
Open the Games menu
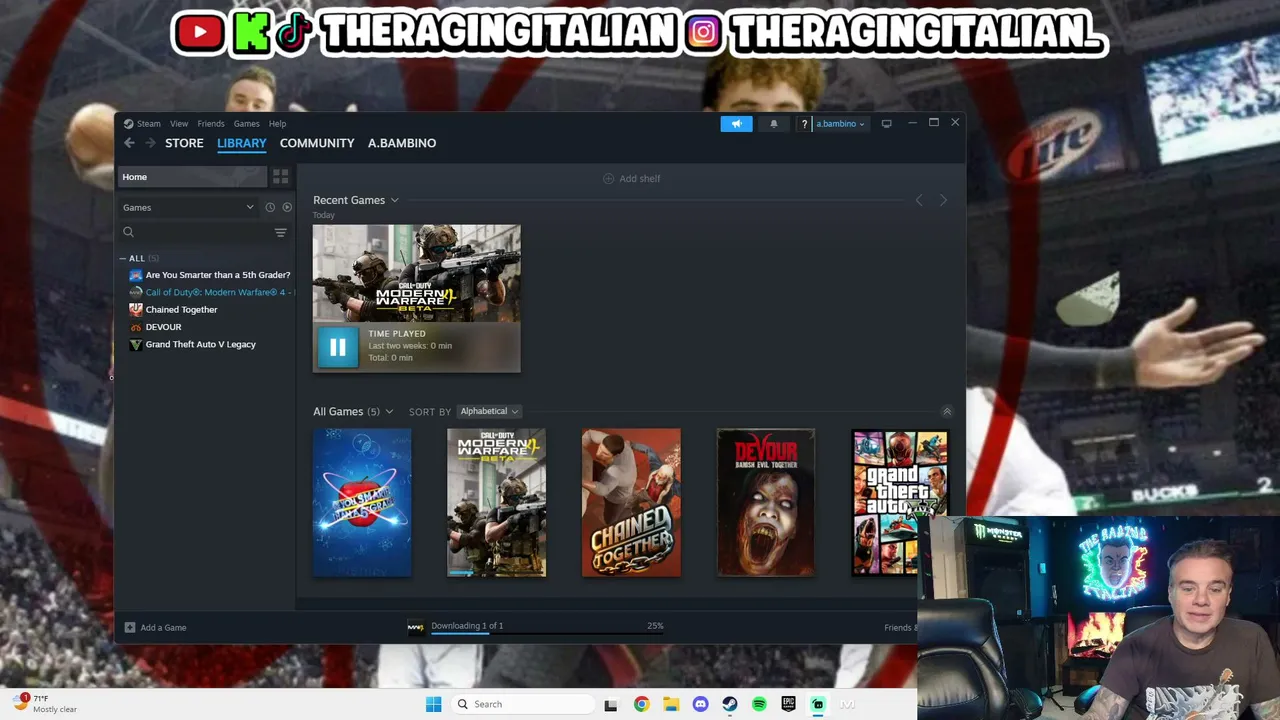click(x=246, y=124)
